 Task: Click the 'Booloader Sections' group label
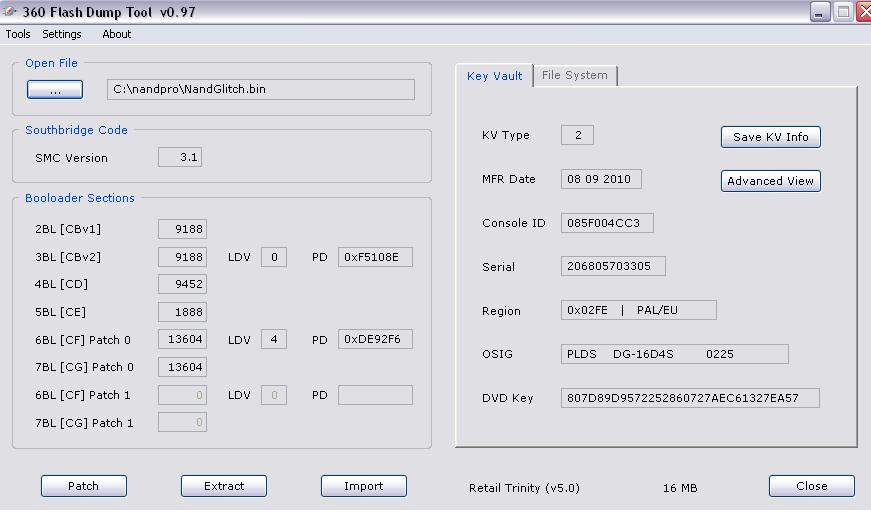(79, 198)
